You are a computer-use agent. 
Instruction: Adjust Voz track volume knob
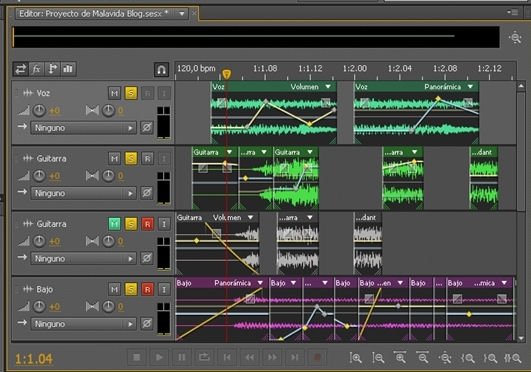click(x=39, y=110)
